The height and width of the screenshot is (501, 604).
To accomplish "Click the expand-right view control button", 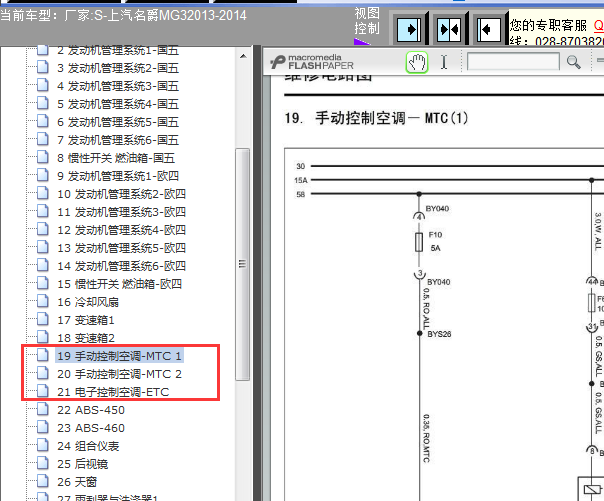I will click(409, 30).
